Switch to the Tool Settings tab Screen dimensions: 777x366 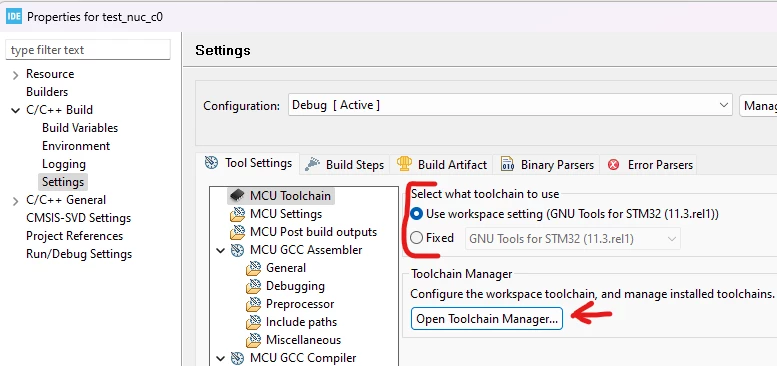pyautogui.click(x=248, y=163)
